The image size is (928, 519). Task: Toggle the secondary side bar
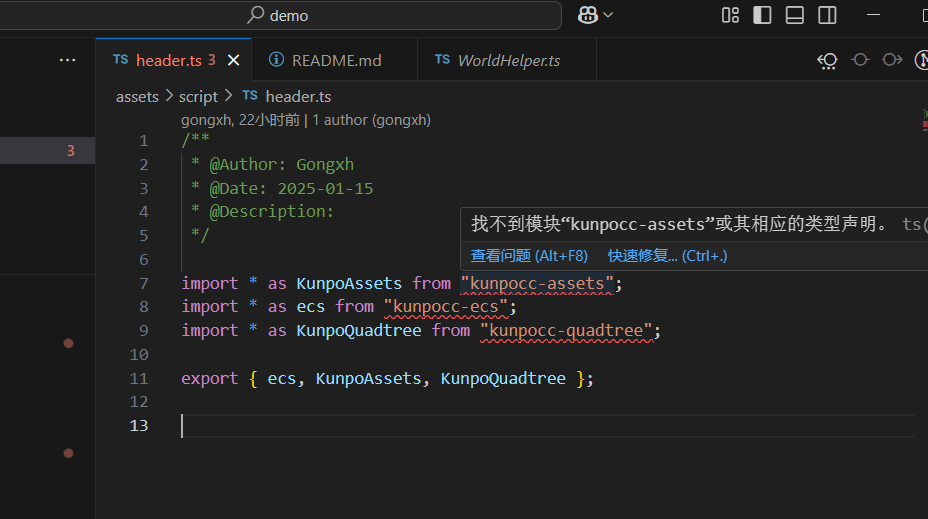click(827, 15)
